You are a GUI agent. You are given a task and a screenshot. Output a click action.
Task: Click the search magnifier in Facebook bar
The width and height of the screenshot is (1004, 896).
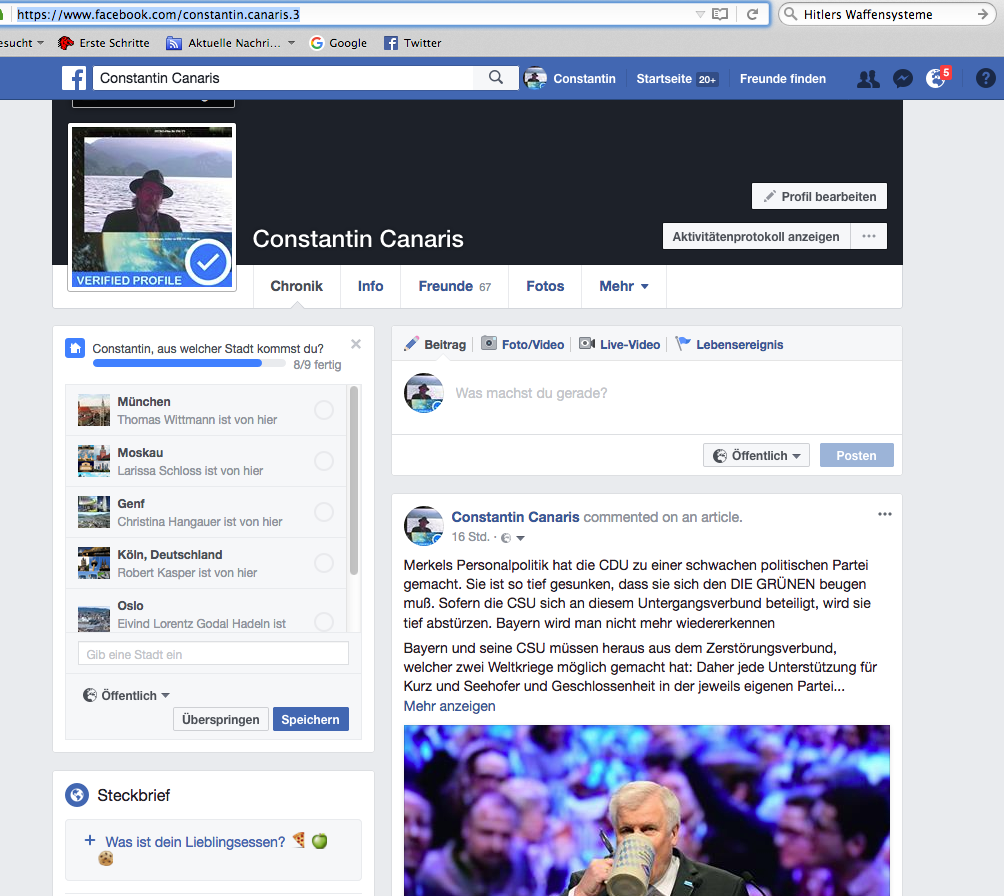[496, 77]
